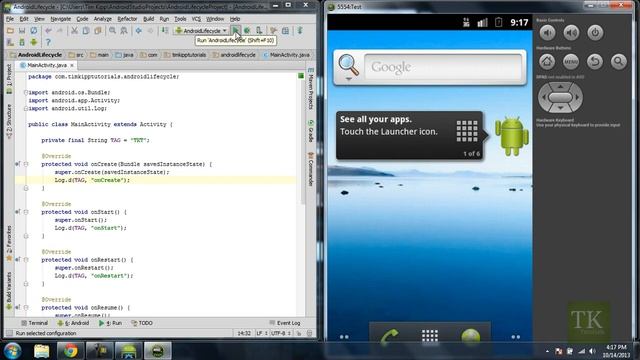Click the emulator hardware Home button
This screenshot has width=640, height=360.
(547, 62)
